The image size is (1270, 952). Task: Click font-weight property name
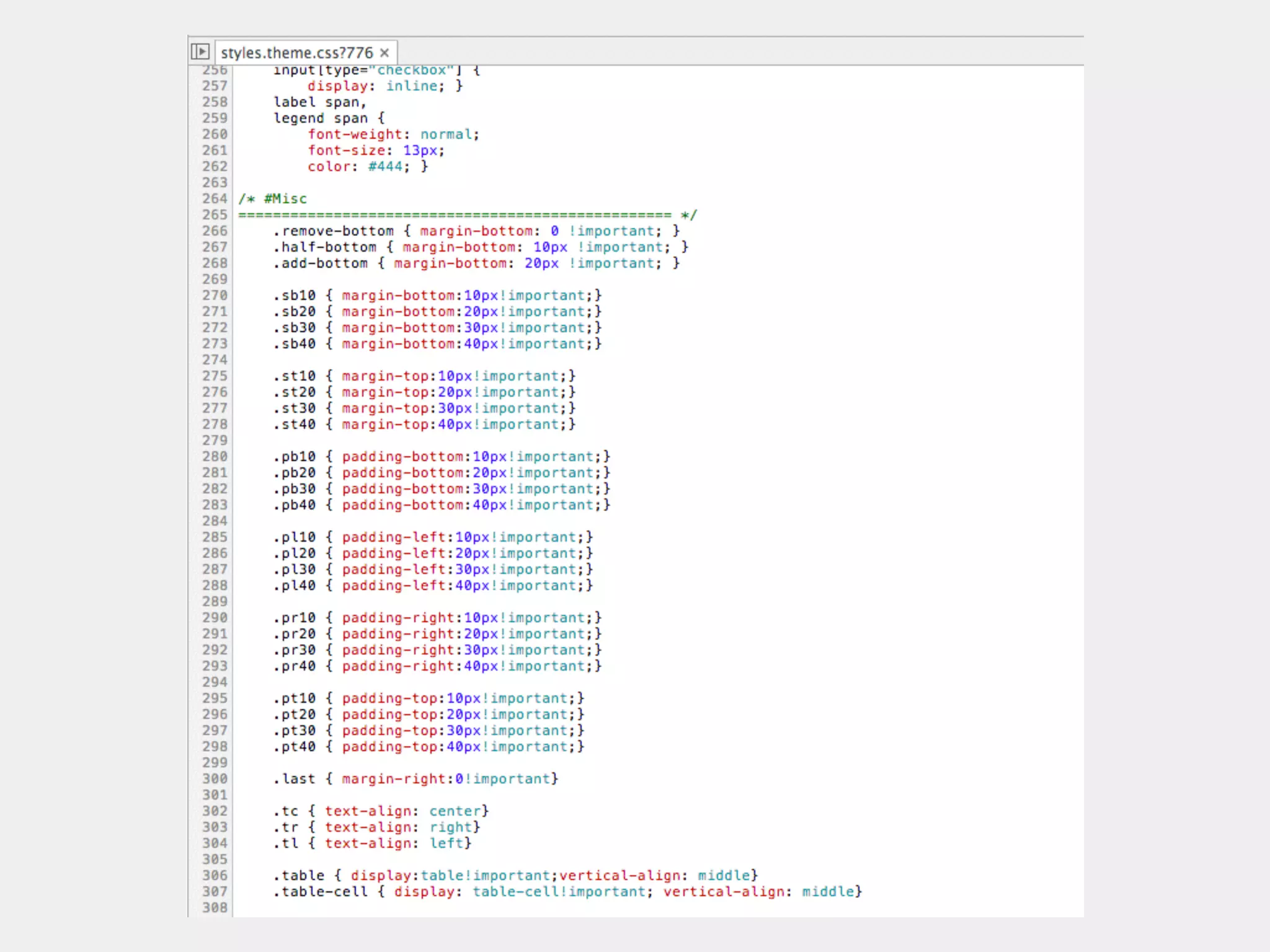click(x=355, y=134)
